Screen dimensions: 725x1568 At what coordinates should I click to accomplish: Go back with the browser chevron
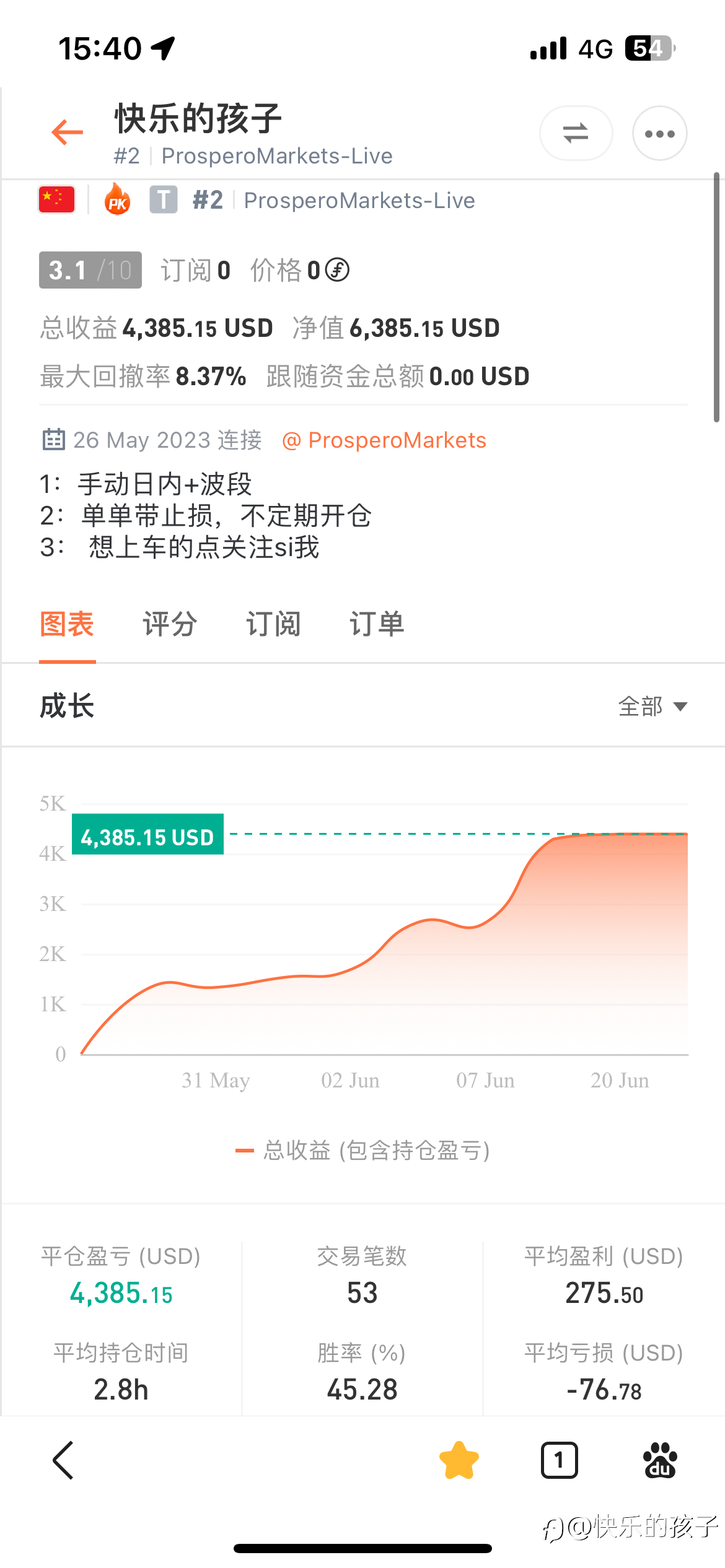[63, 1460]
